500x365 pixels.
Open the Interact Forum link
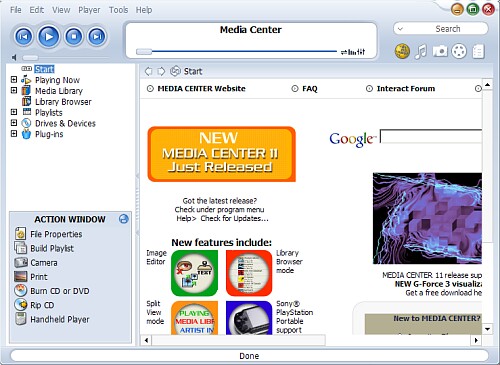(x=406, y=88)
